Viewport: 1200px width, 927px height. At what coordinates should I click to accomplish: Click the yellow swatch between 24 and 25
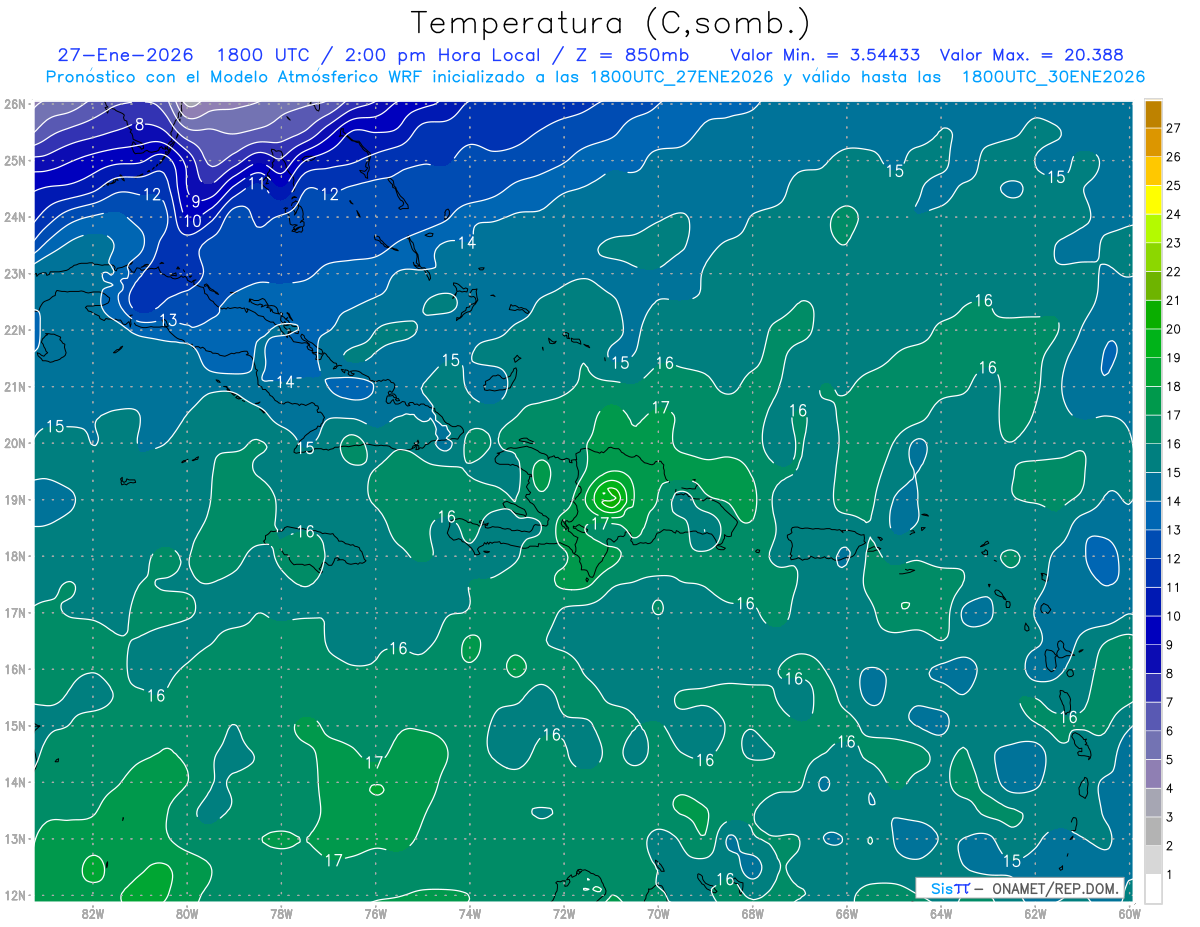(x=1153, y=200)
